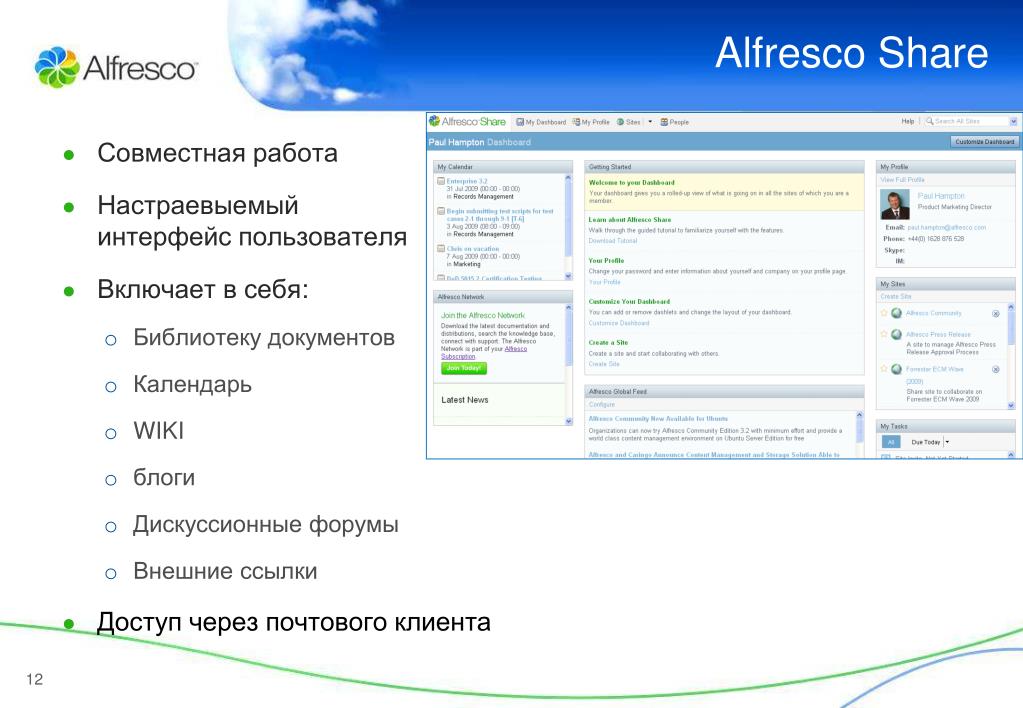Click globe icon beside Alfresco Community
Screen dimensions: 1023x708
point(896,313)
